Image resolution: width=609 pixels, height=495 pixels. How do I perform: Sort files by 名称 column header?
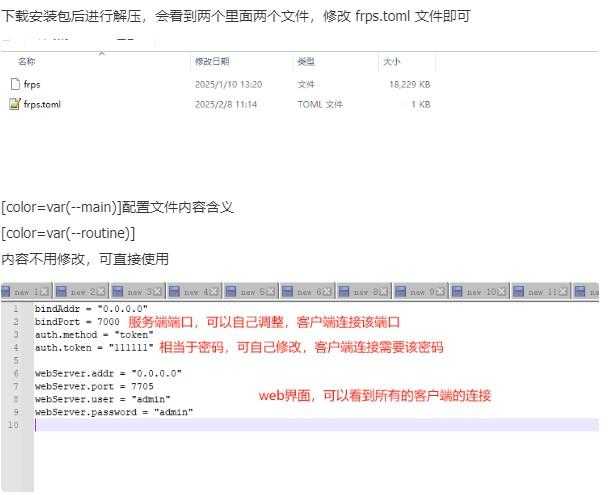click(27, 62)
